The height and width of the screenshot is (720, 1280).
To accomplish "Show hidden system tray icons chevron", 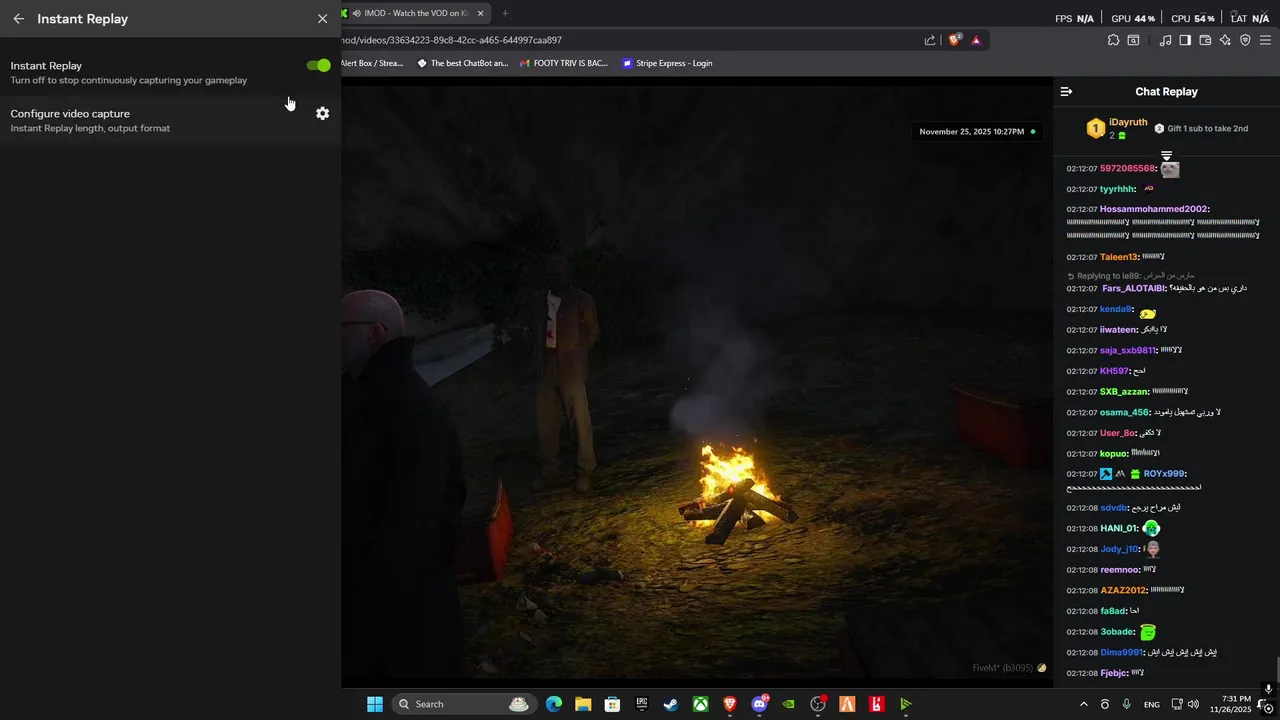I will [x=1083, y=704].
